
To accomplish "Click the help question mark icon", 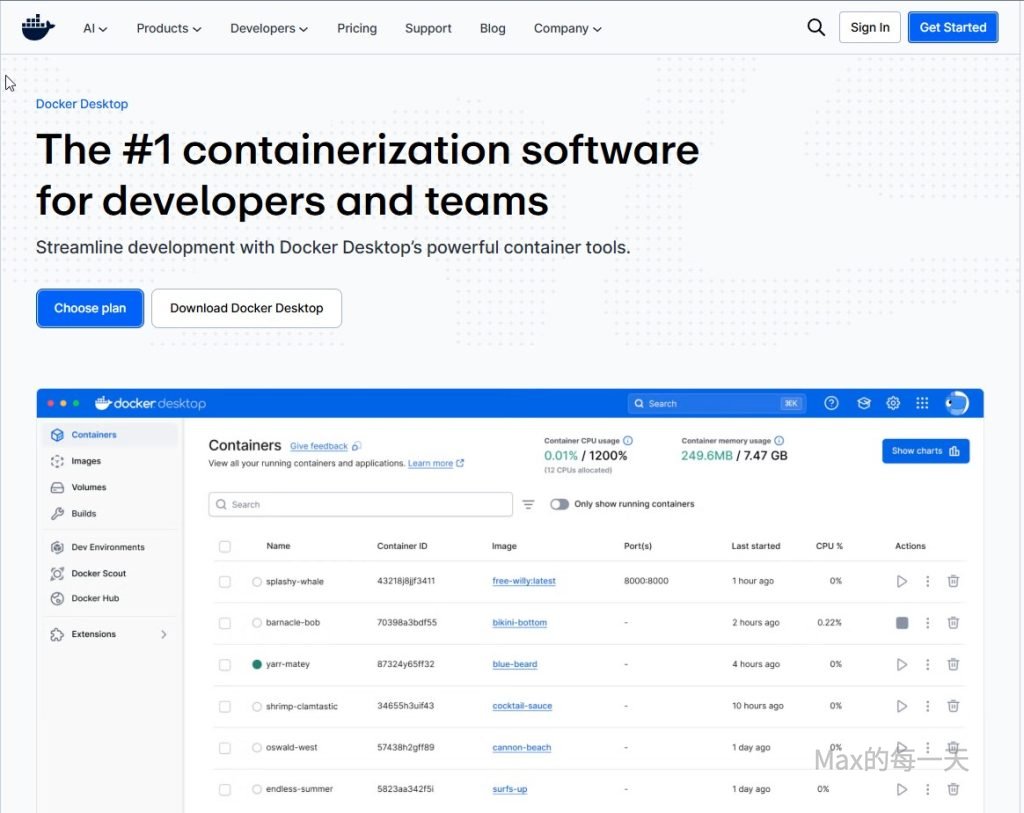I will click(831, 403).
